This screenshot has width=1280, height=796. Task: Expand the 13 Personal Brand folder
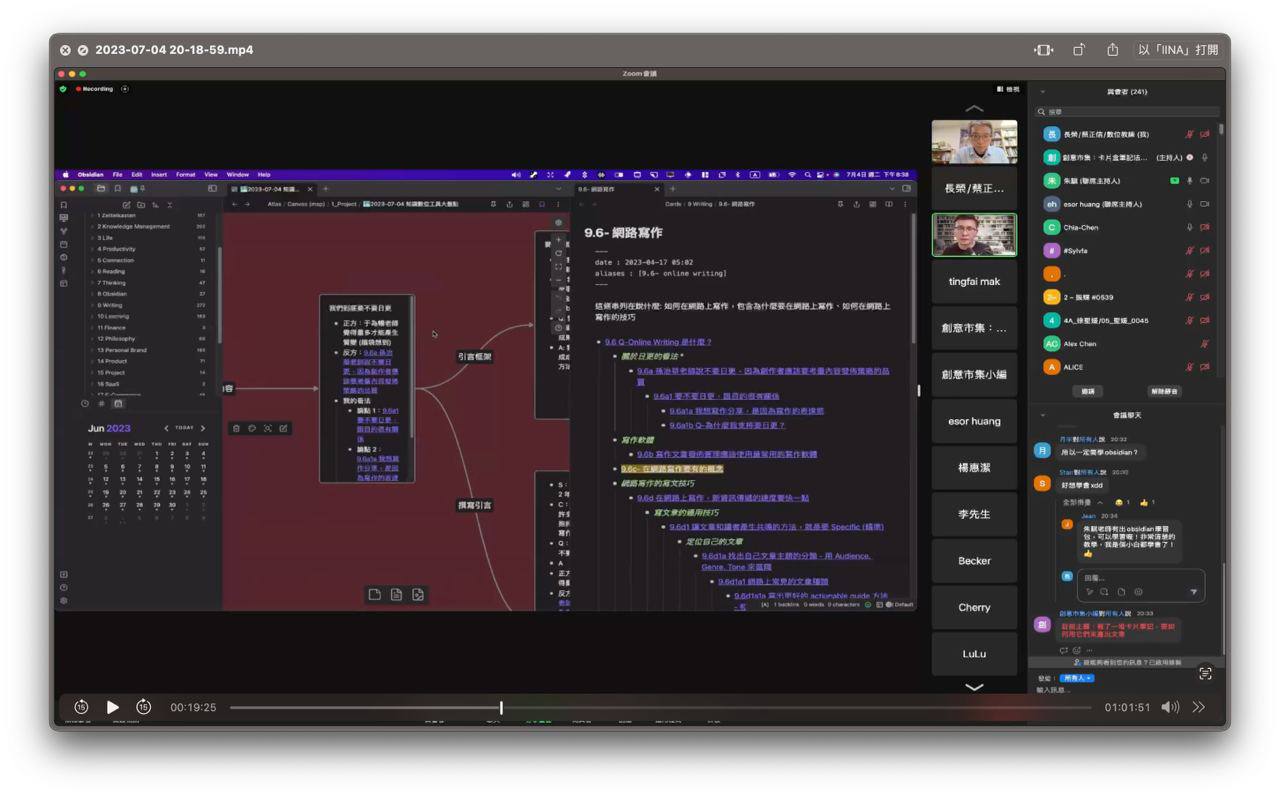point(147,350)
